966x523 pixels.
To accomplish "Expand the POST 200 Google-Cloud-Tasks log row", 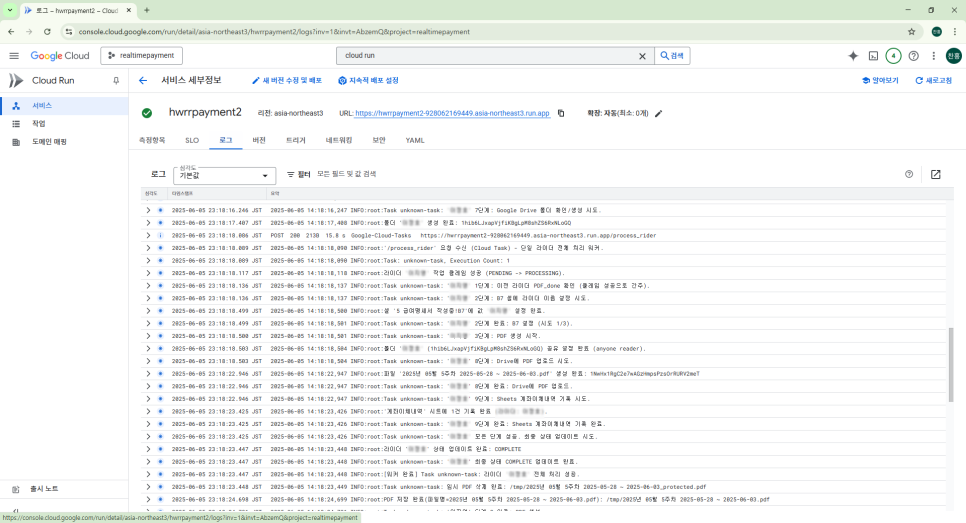I will click(148, 235).
